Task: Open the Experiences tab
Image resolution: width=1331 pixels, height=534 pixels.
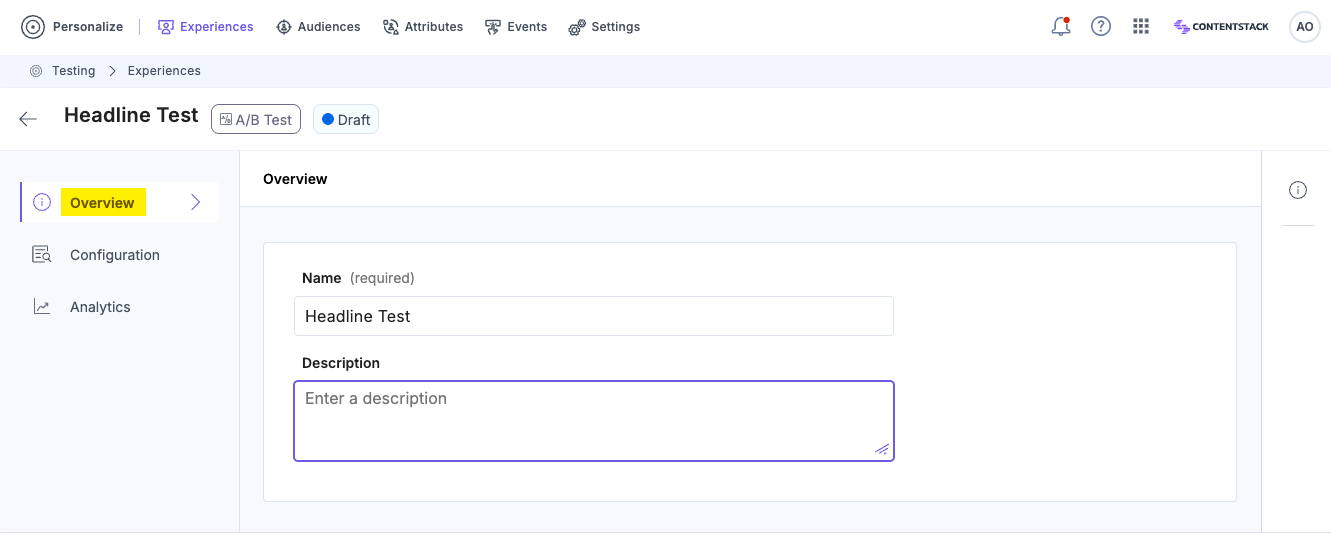Action: [206, 27]
